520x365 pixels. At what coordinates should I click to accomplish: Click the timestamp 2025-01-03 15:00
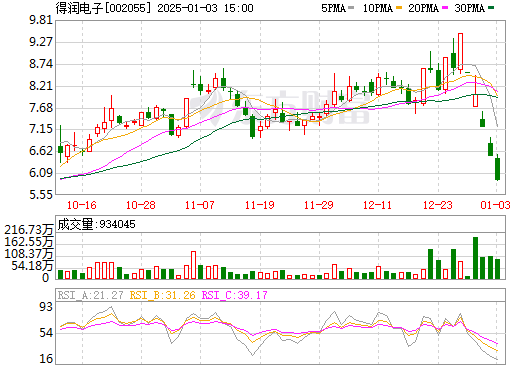[x=205, y=8]
